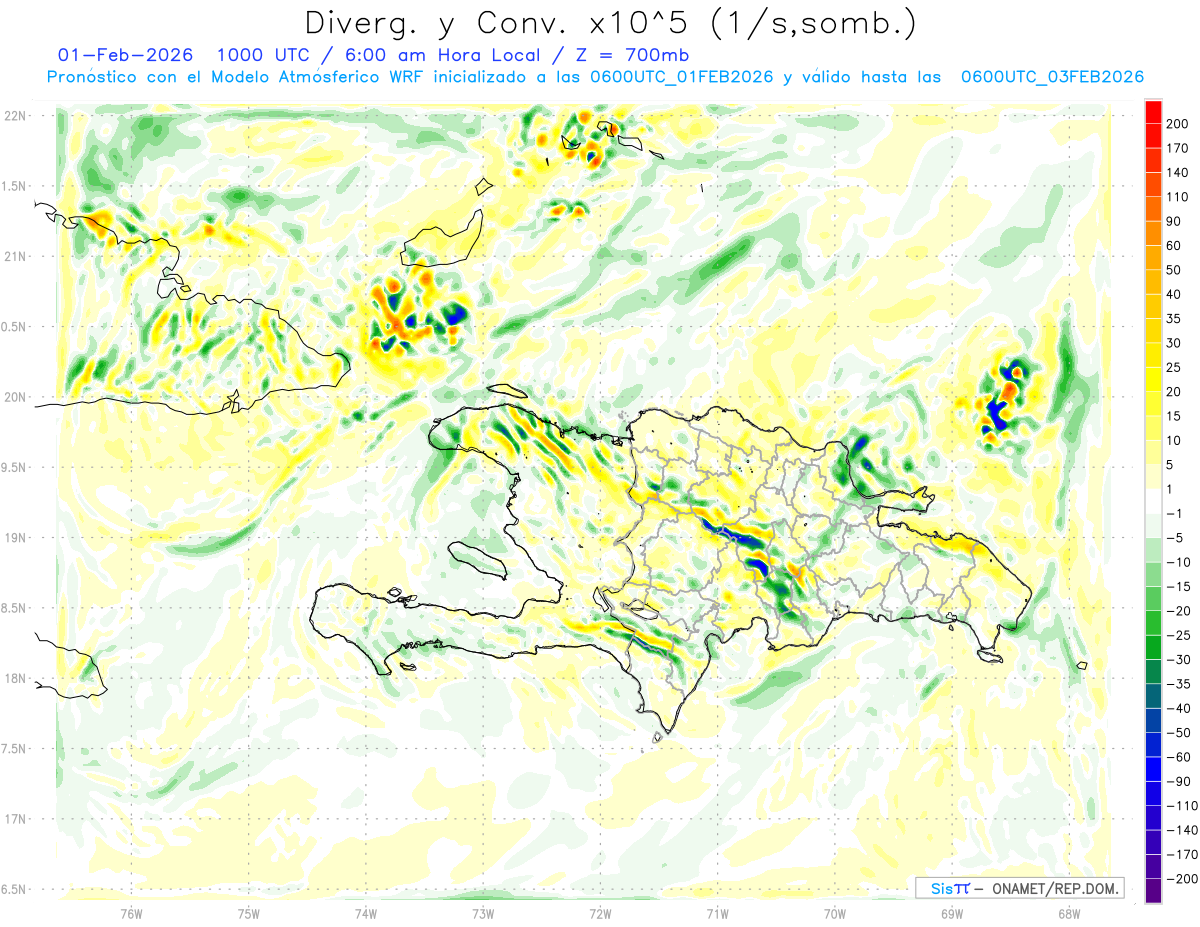Image resolution: width=1200 pixels, height=927 pixels.
Task: Click the '76W' longitude label
Action: [131, 913]
